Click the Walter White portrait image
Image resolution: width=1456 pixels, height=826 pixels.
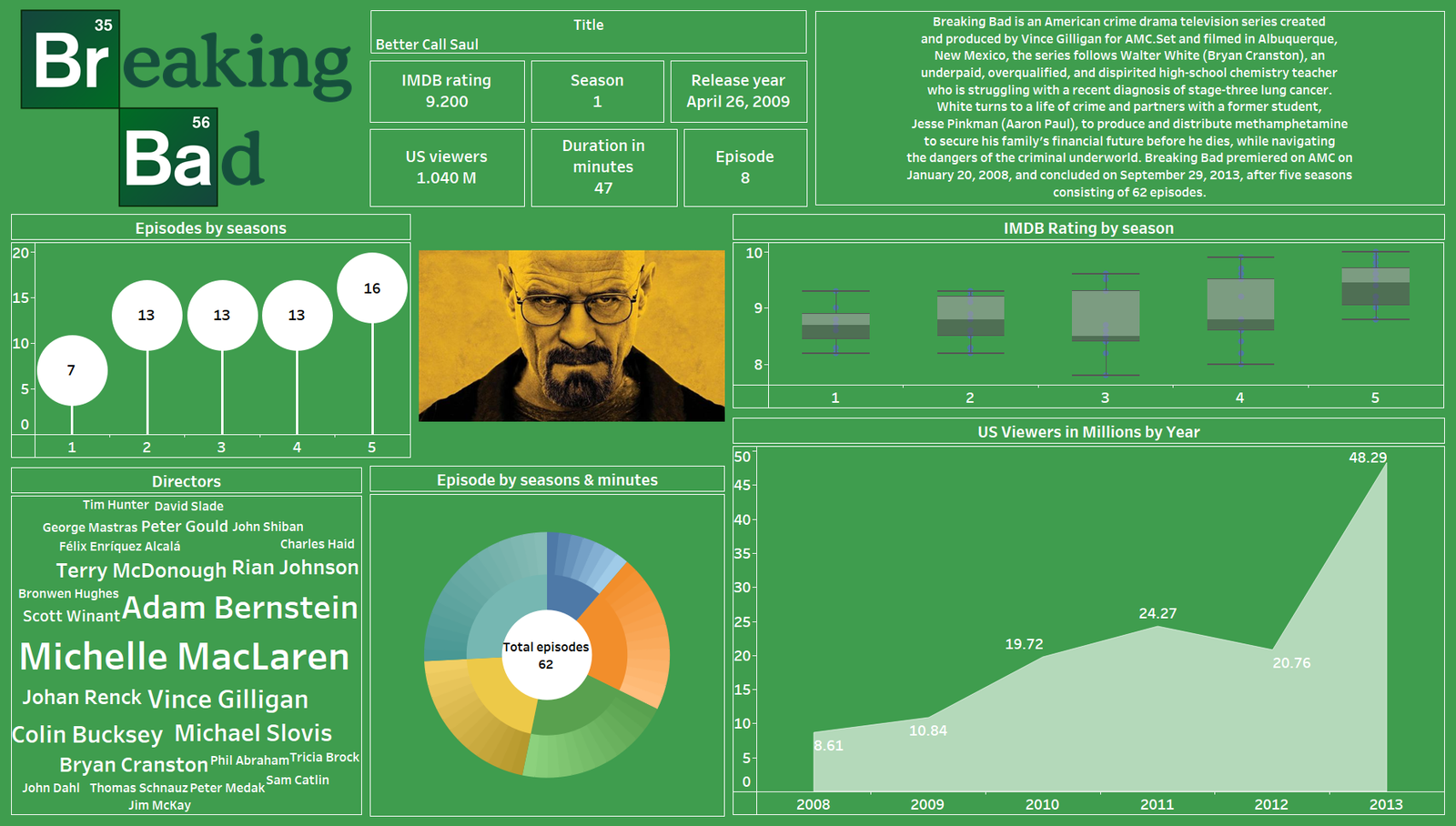coord(571,334)
